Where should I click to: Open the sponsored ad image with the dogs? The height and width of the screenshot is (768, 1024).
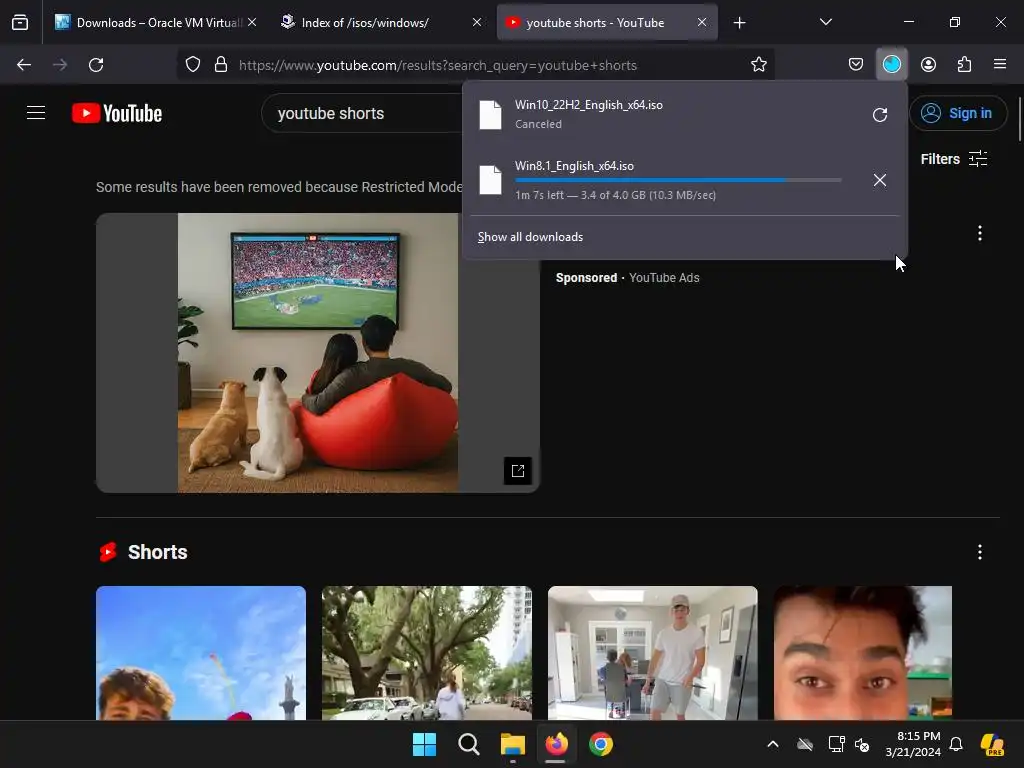[317, 353]
